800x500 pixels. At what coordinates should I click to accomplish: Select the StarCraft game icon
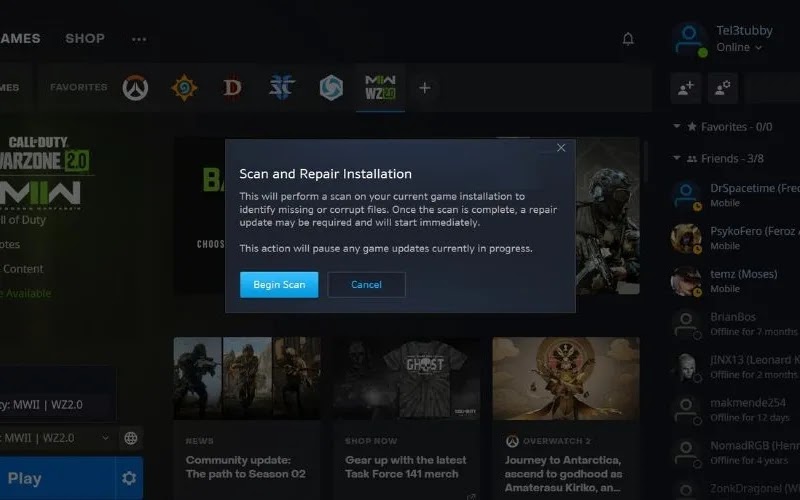click(x=282, y=88)
